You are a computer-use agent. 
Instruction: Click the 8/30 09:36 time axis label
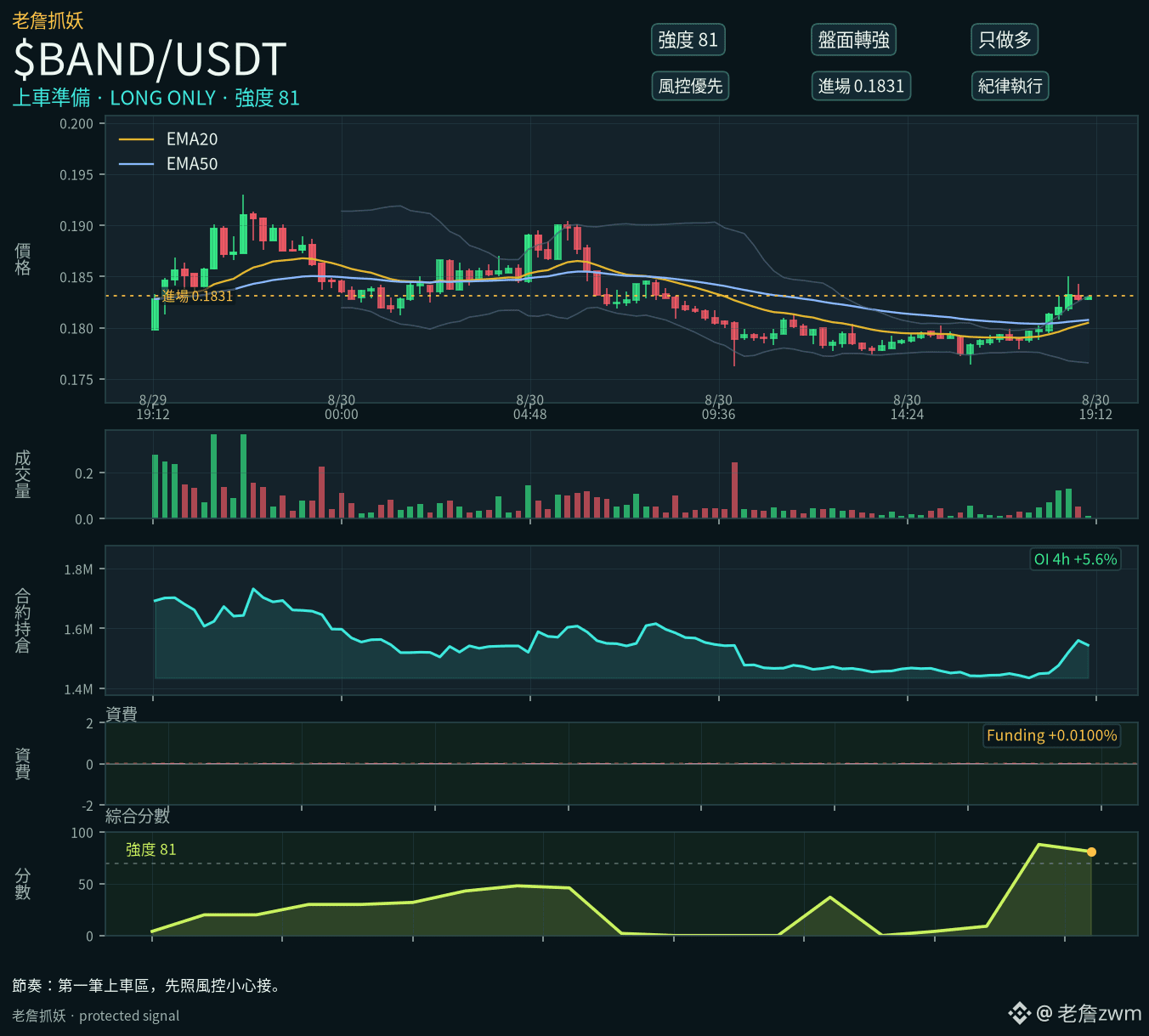(x=719, y=407)
